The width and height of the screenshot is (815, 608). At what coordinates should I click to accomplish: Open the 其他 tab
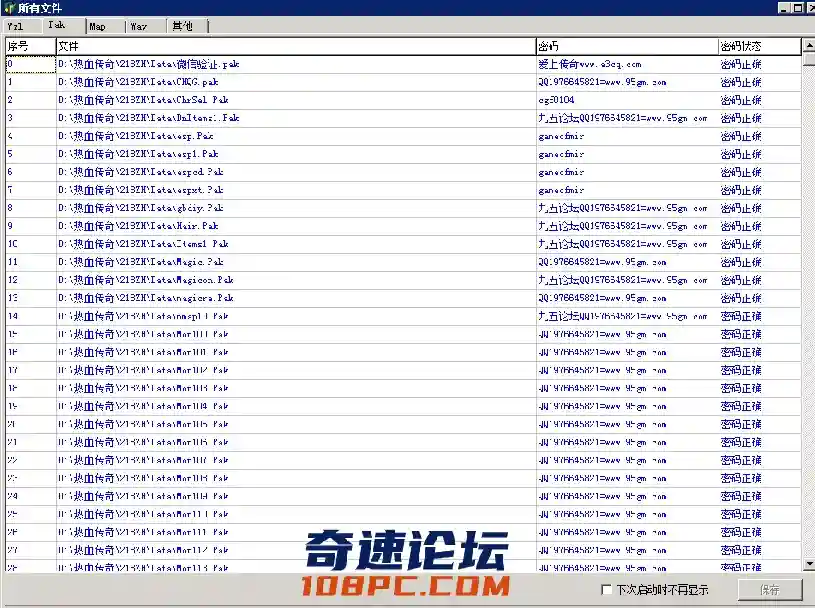pyautogui.click(x=187, y=27)
